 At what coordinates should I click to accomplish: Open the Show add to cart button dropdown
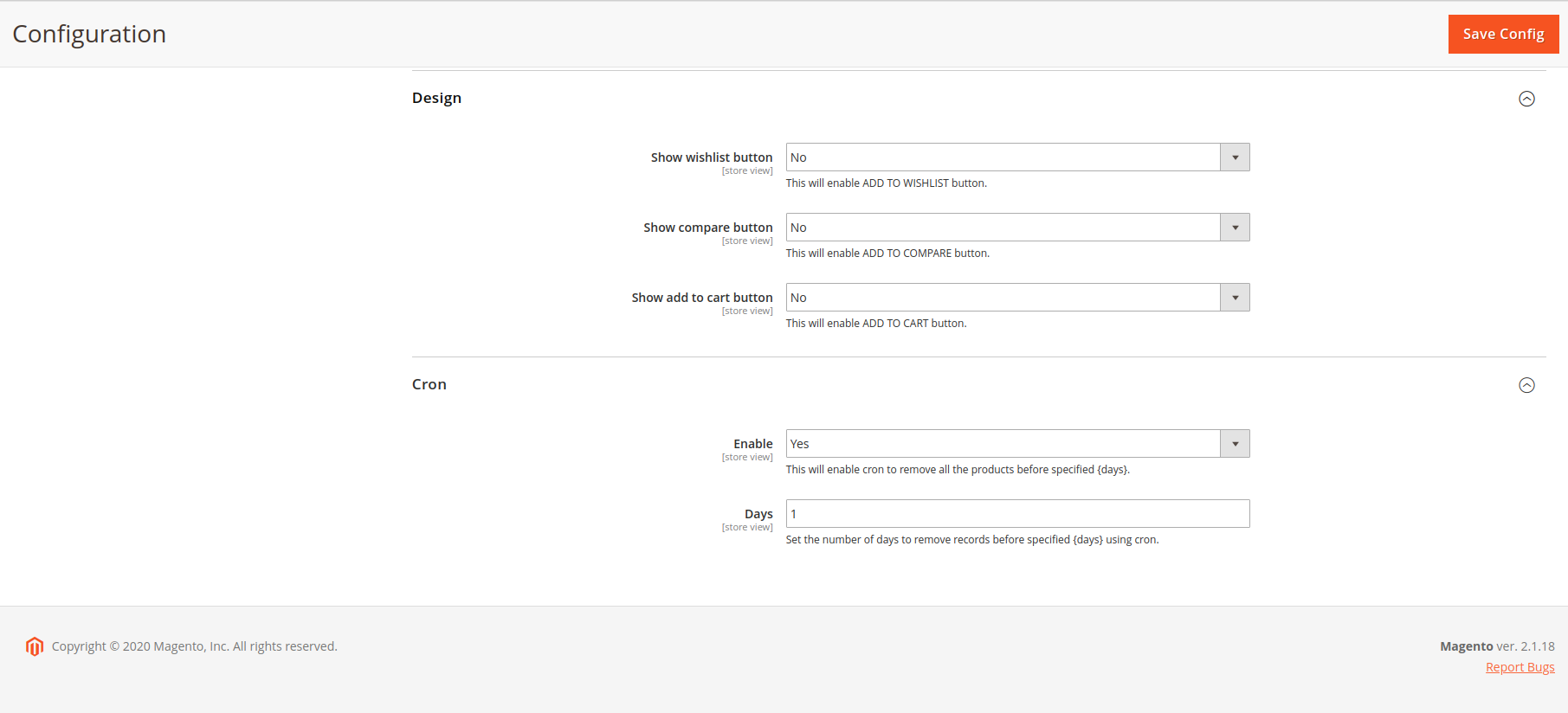(x=1017, y=298)
